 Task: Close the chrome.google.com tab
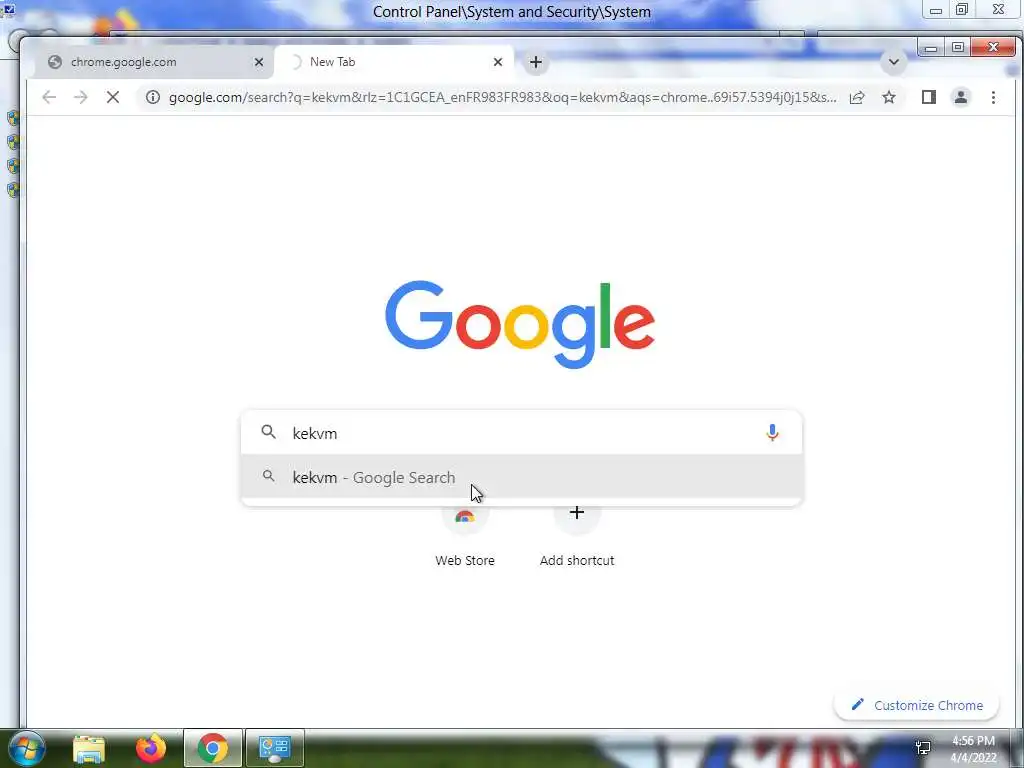259,62
